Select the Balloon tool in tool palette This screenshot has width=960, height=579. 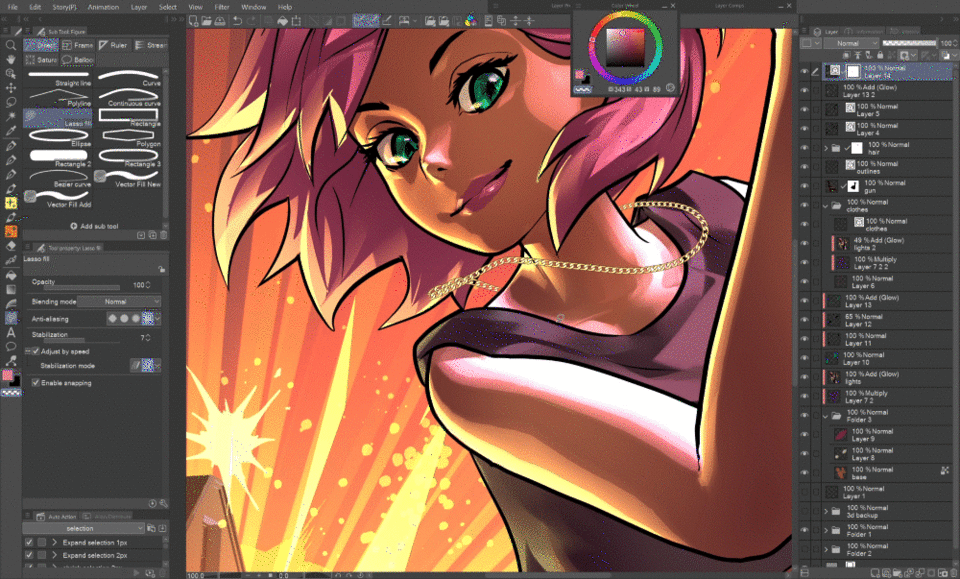pyautogui.click(x=10, y=346)
